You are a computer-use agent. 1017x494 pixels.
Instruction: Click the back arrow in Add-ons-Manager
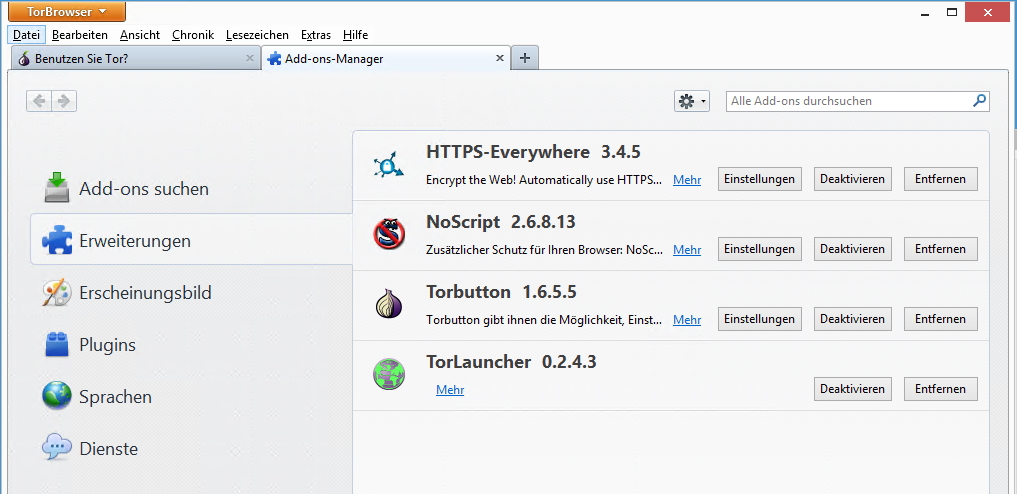tap(39, 101)
